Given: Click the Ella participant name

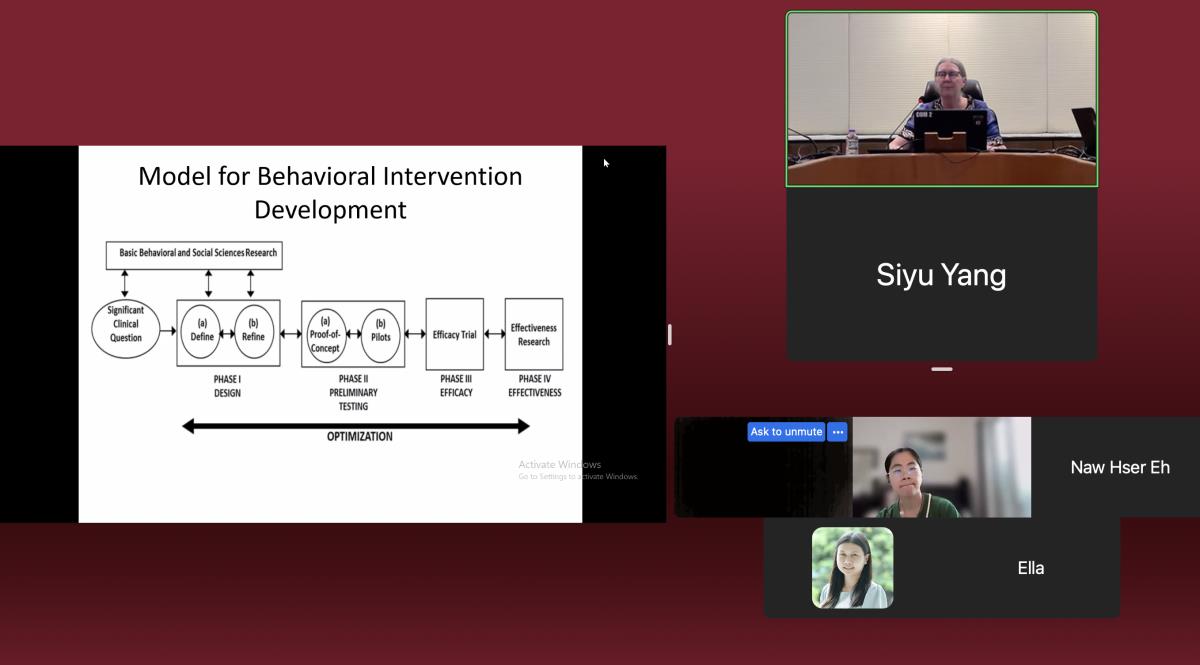Looking at the screenshot, I should pyautogui.click(x=1030, y=568).
